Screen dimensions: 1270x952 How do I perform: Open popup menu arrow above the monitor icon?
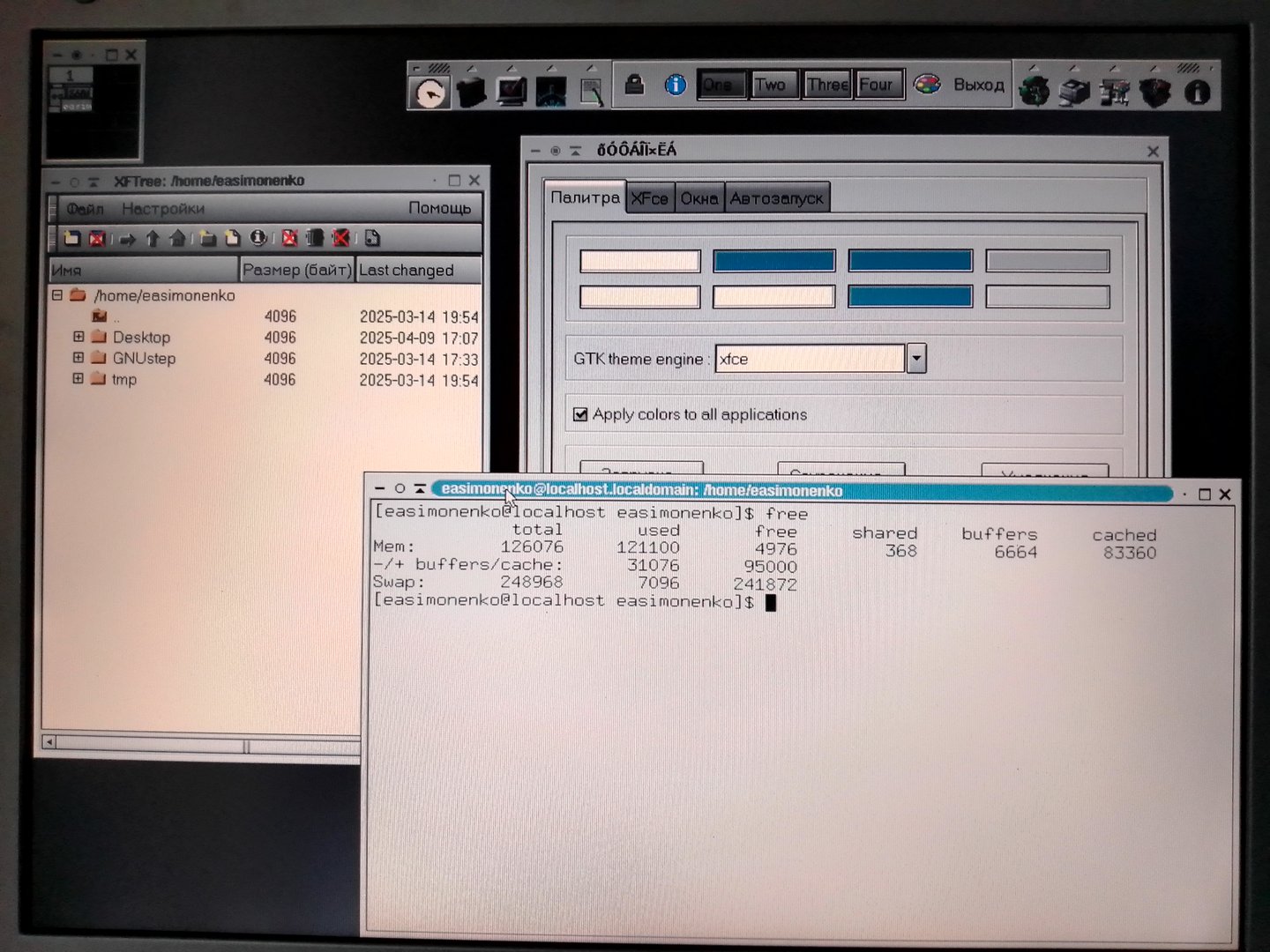click(512, 68)
